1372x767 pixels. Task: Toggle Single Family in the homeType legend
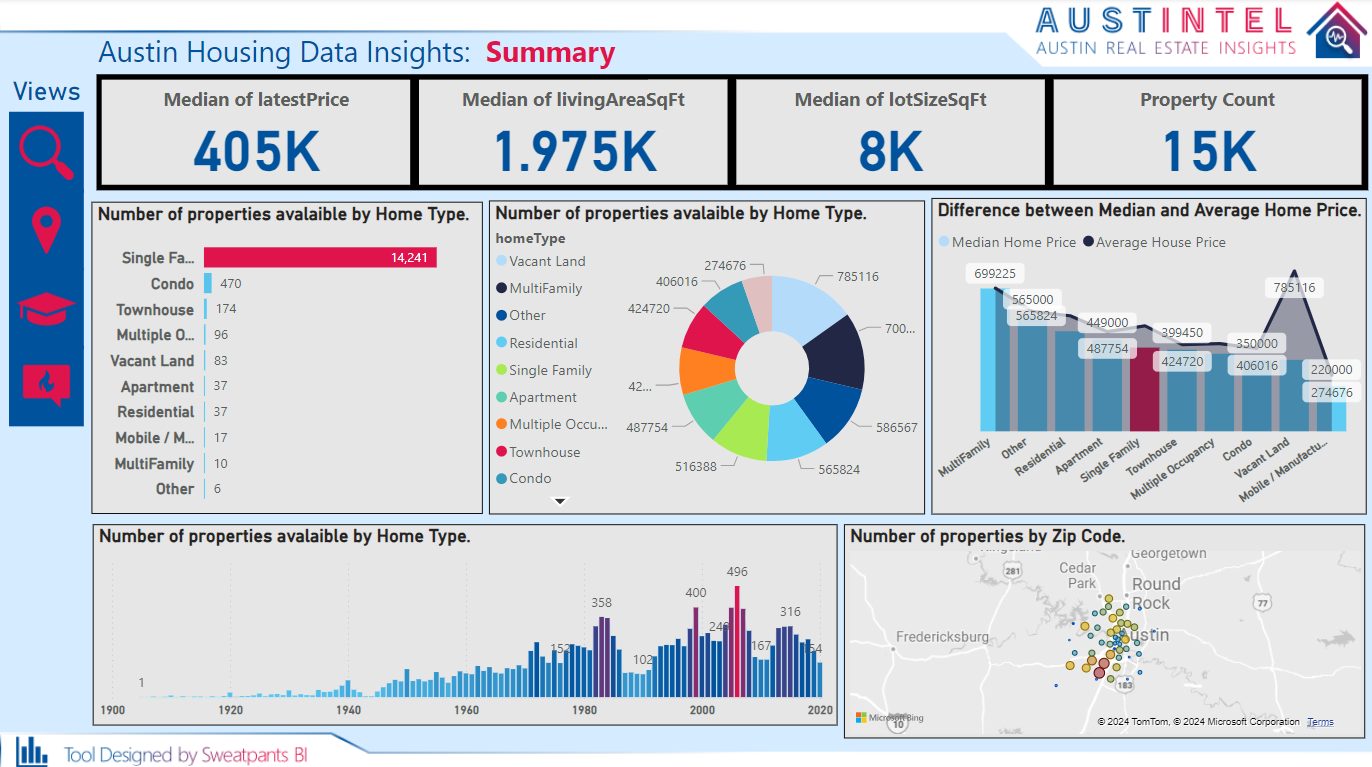(x=549, y=370)
